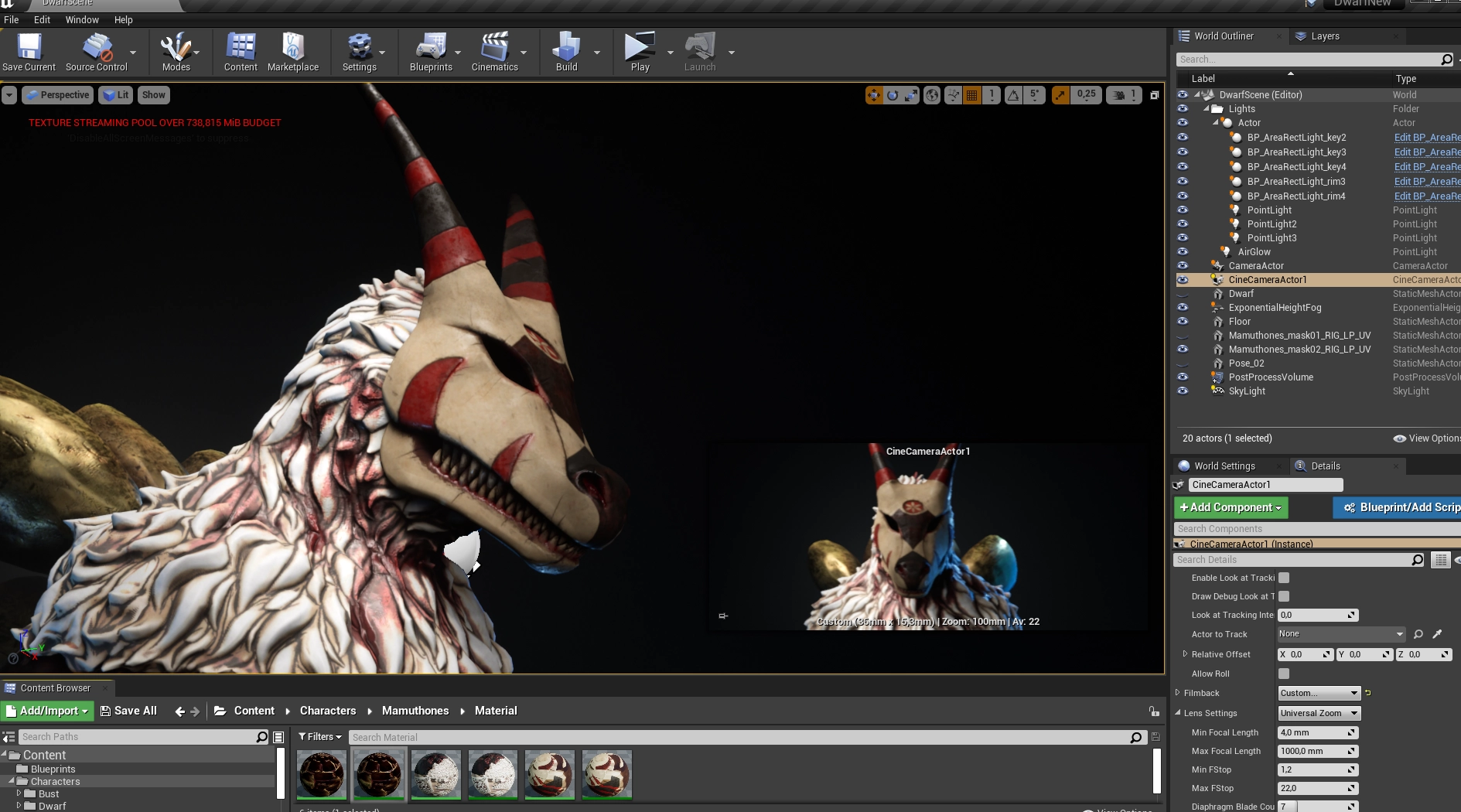This screenshot has height=812, width=1461.
Task: Hide the SkyLight actor via eye icon
Action: point(1182,391)
